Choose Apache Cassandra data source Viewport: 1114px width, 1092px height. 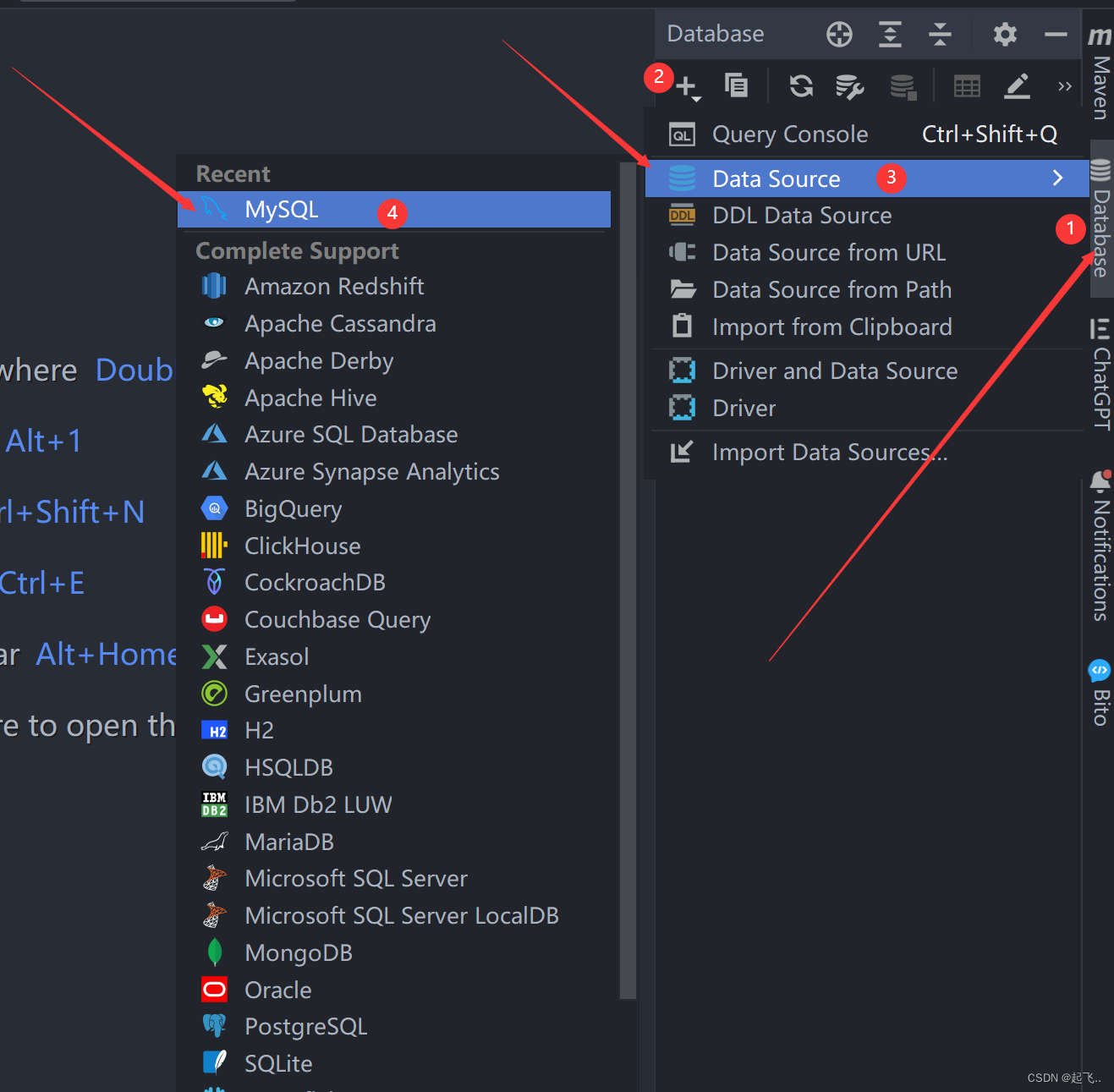coord(394,324)
